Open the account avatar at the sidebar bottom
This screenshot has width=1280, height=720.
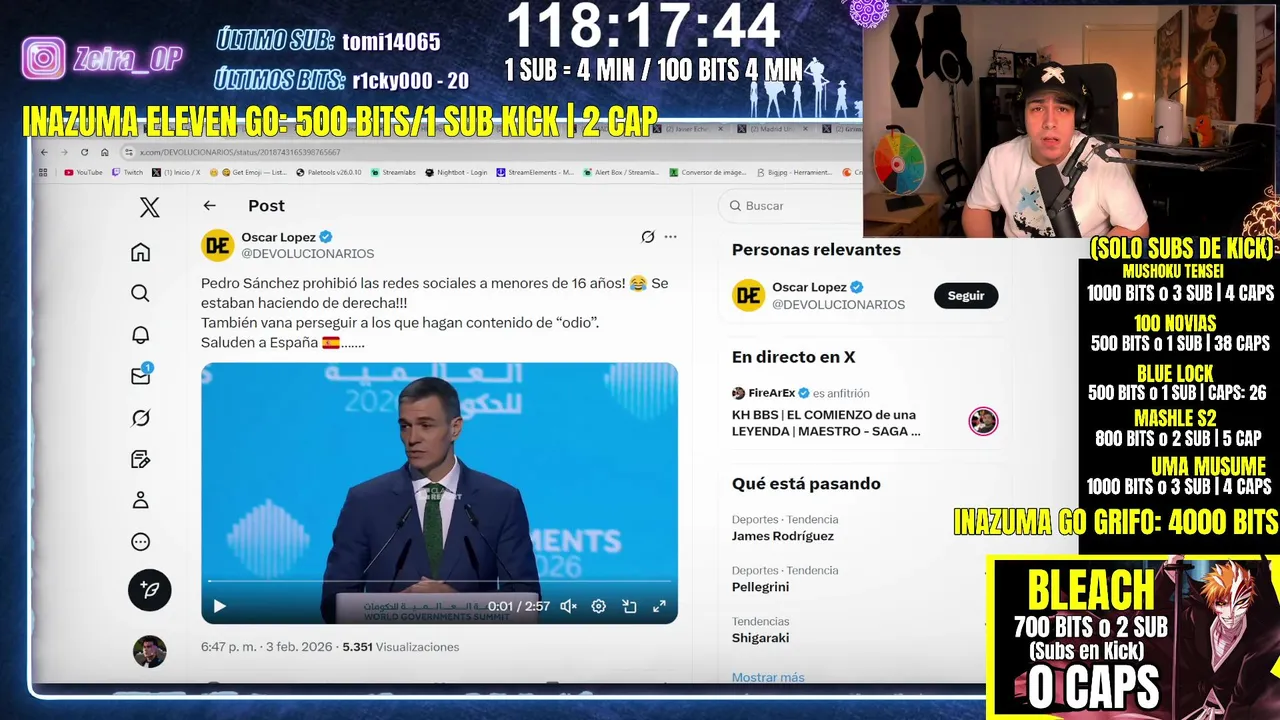click(x=149, y=652)
